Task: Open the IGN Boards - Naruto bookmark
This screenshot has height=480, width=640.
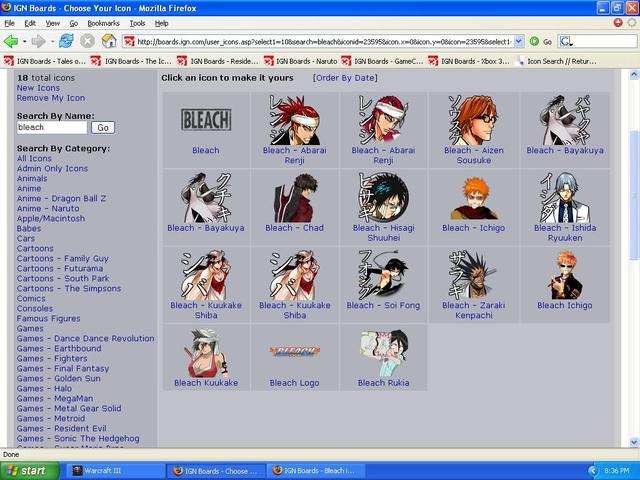Action: tap(301, 61)
